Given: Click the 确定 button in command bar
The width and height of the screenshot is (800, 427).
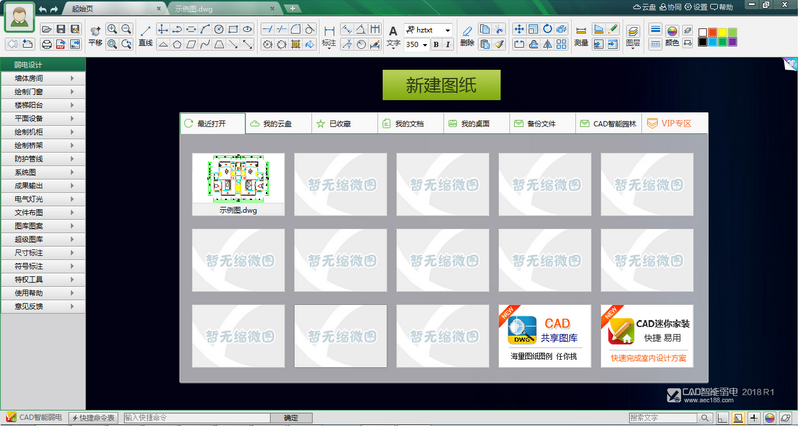Looking at the screenshot, I should [x=291, y=417].
